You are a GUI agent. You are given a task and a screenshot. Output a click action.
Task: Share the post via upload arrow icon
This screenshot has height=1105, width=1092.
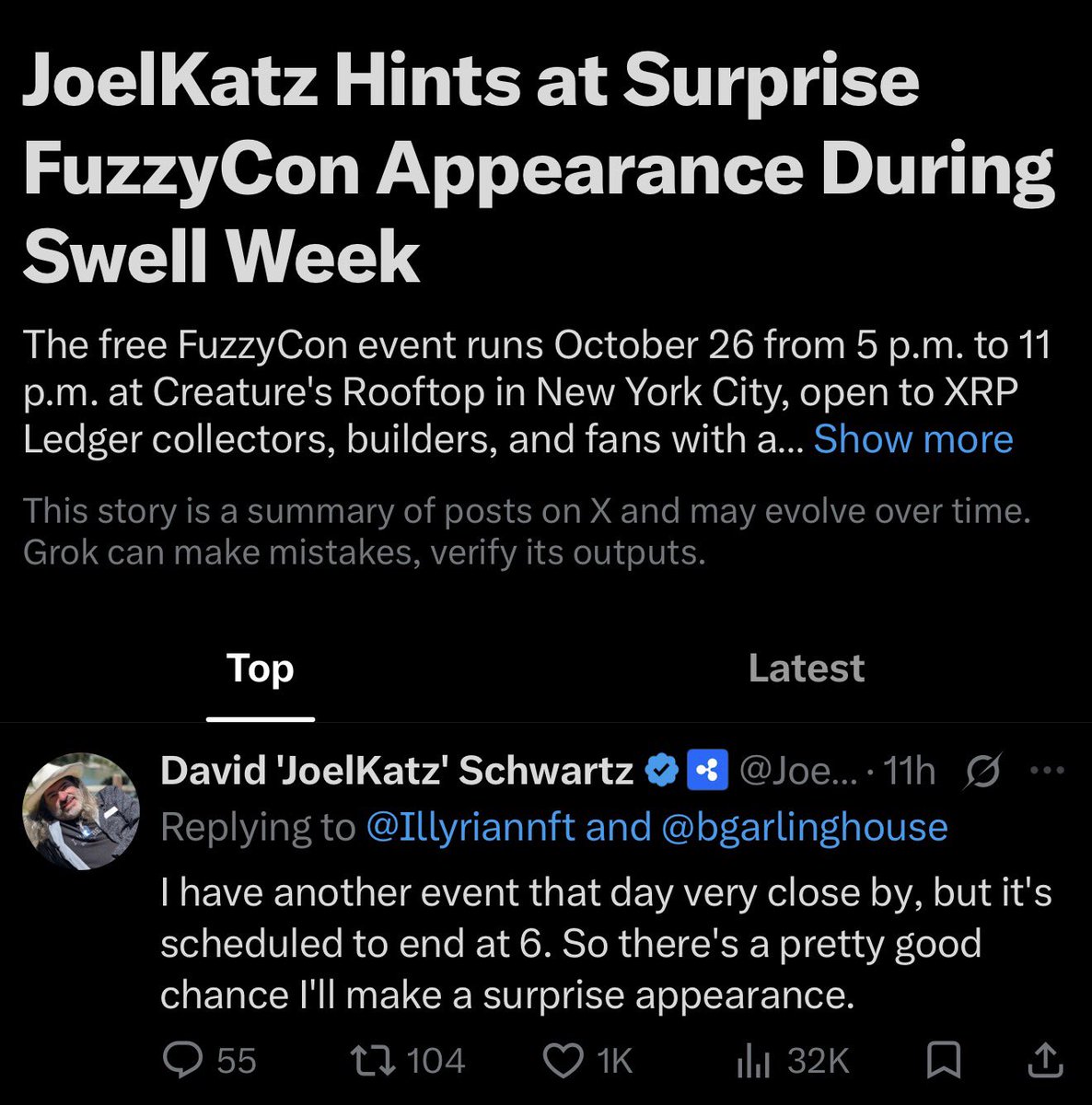(1045, 1060)
